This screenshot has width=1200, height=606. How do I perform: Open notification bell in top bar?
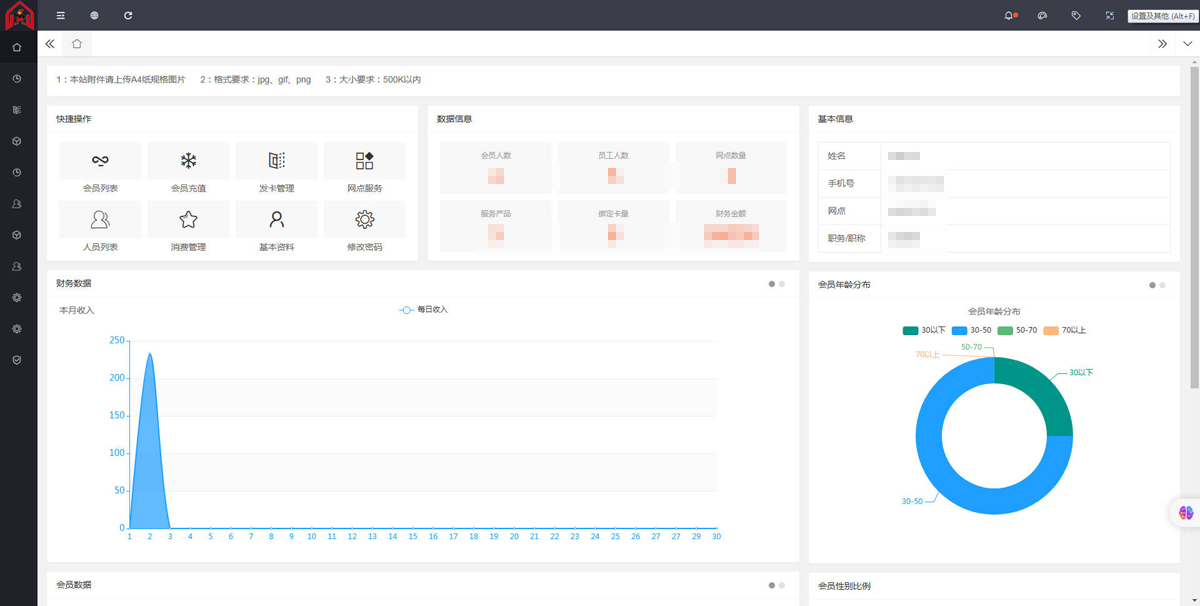[1009, 16]
